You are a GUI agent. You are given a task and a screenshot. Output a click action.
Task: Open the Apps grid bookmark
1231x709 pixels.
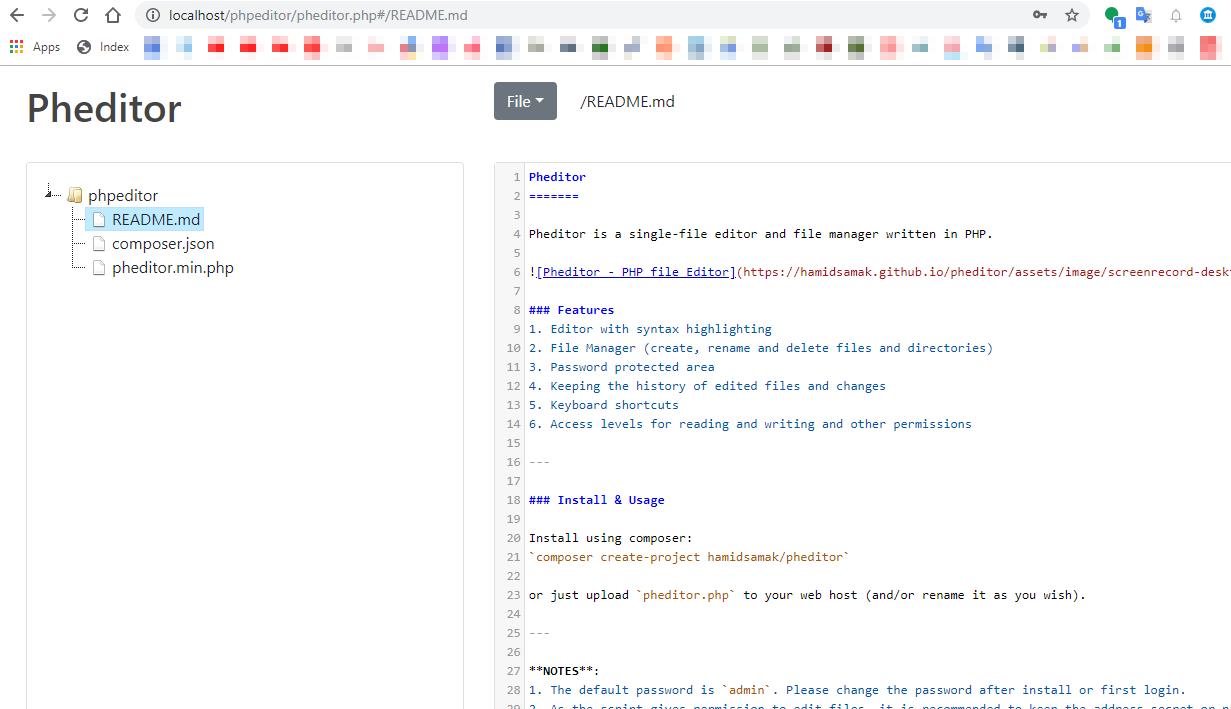pos(35,47)
